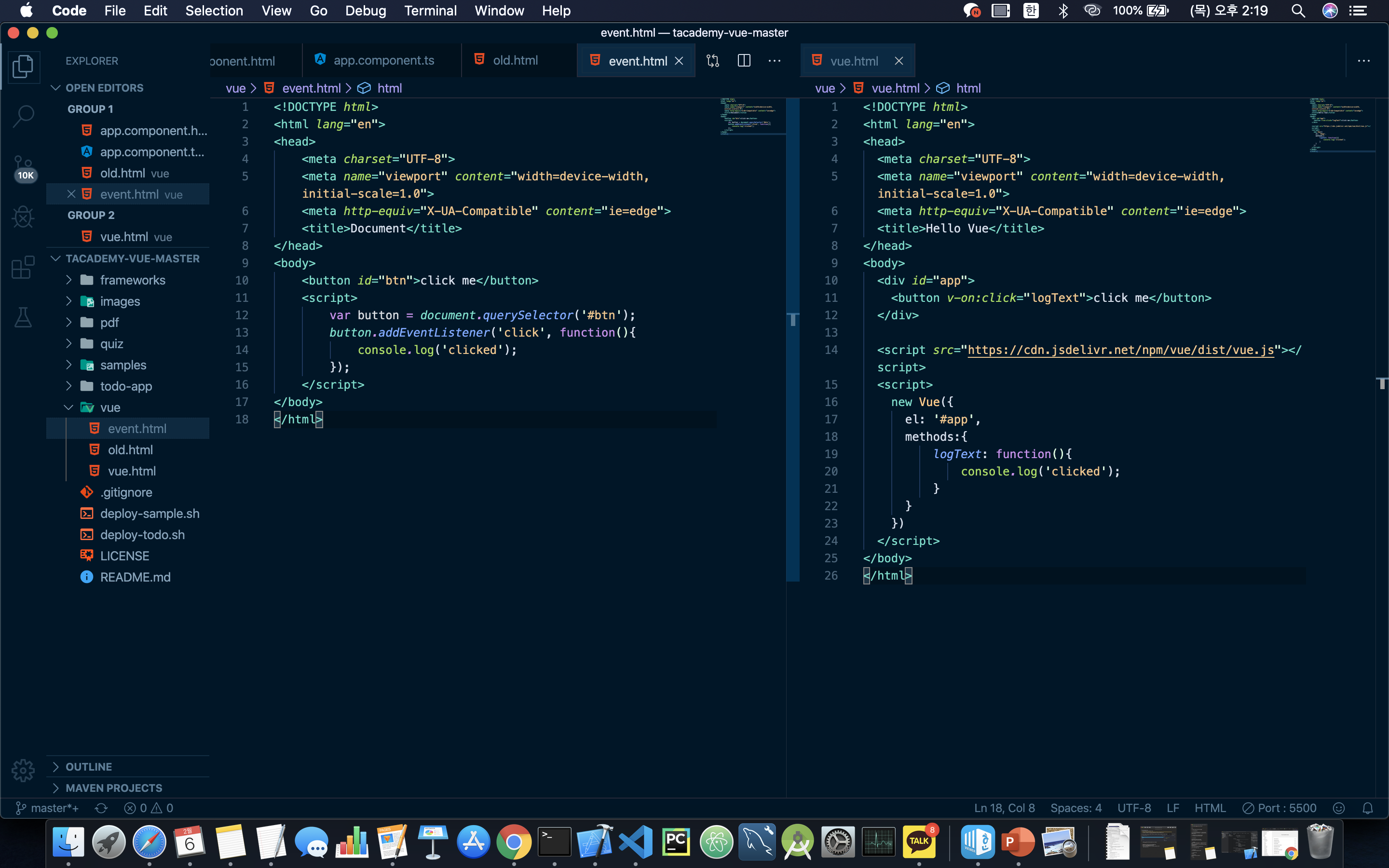This screenshot has height=868, width=1389.
Task: Open the Terminal menu
Action: click(430, 10)
